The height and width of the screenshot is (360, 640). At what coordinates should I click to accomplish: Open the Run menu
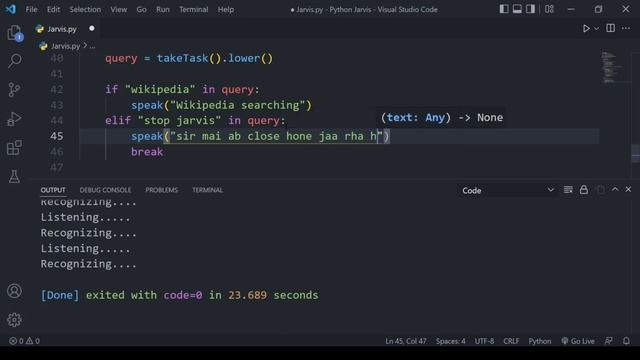point(162,9)
